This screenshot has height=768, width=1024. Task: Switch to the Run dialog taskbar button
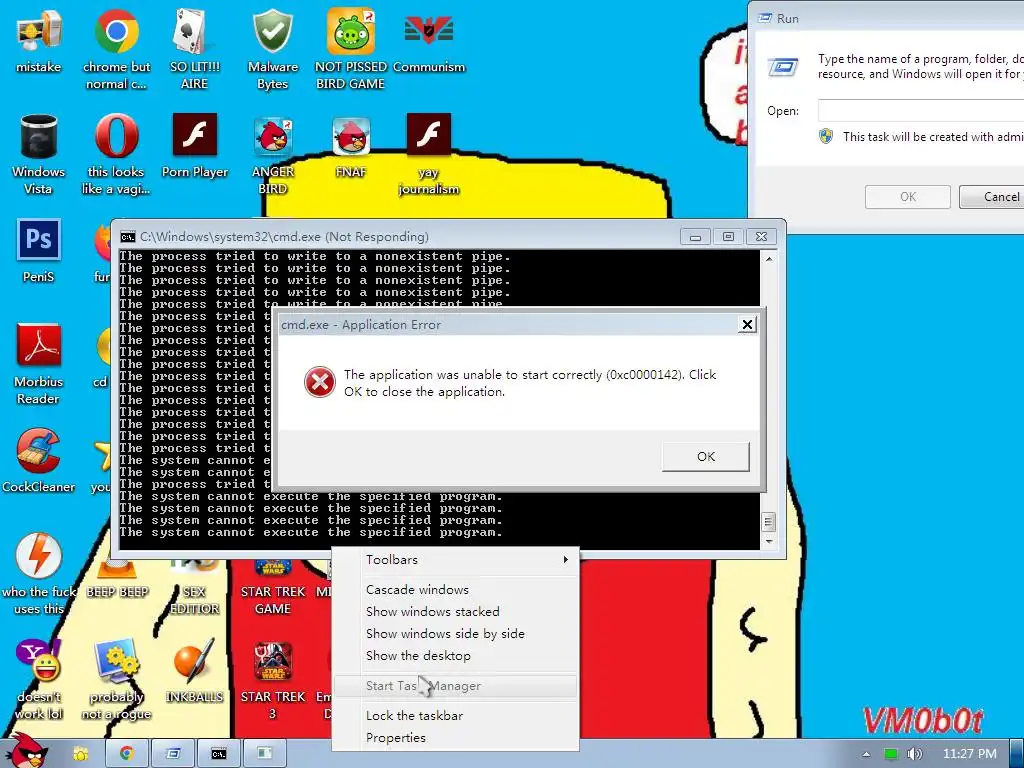pyautogui.click(x=172, y=754)
